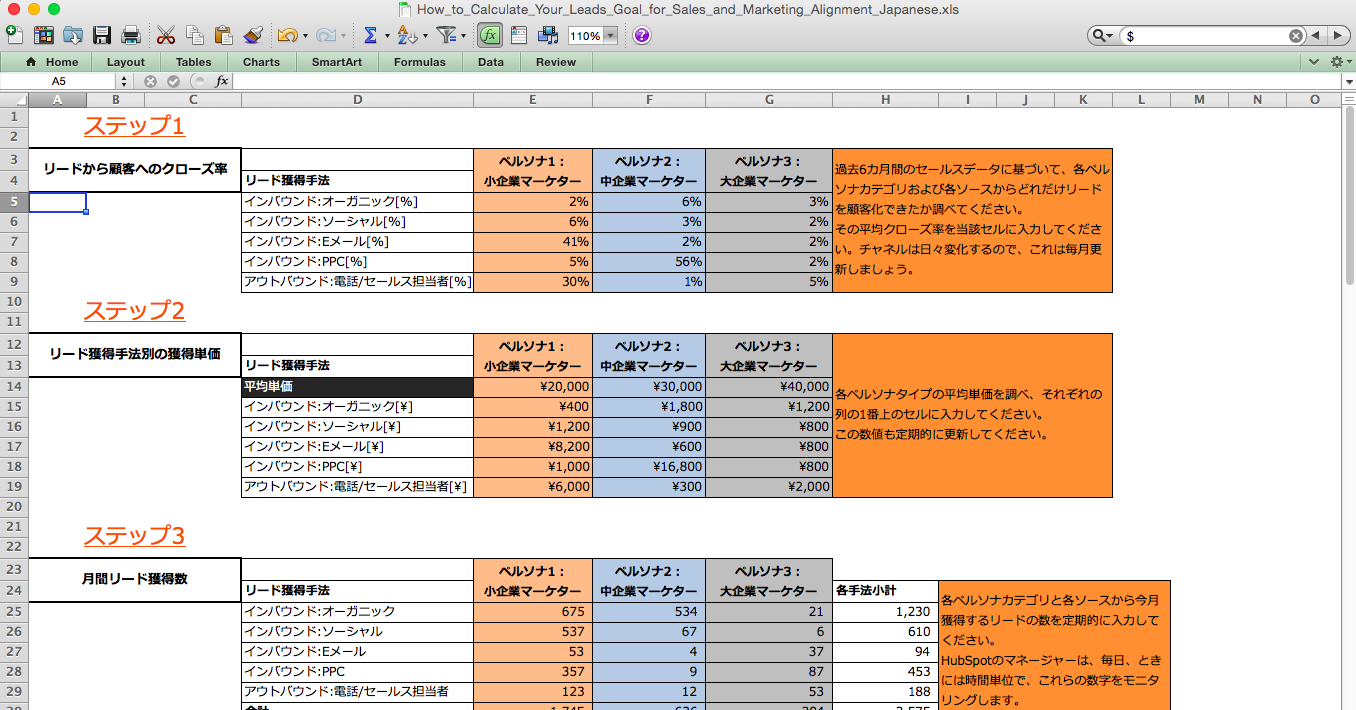Cut the selection with the scissors icon
Image resolution: width=1356 pixels, height=710 pixels.
click(x=165, y=34)
